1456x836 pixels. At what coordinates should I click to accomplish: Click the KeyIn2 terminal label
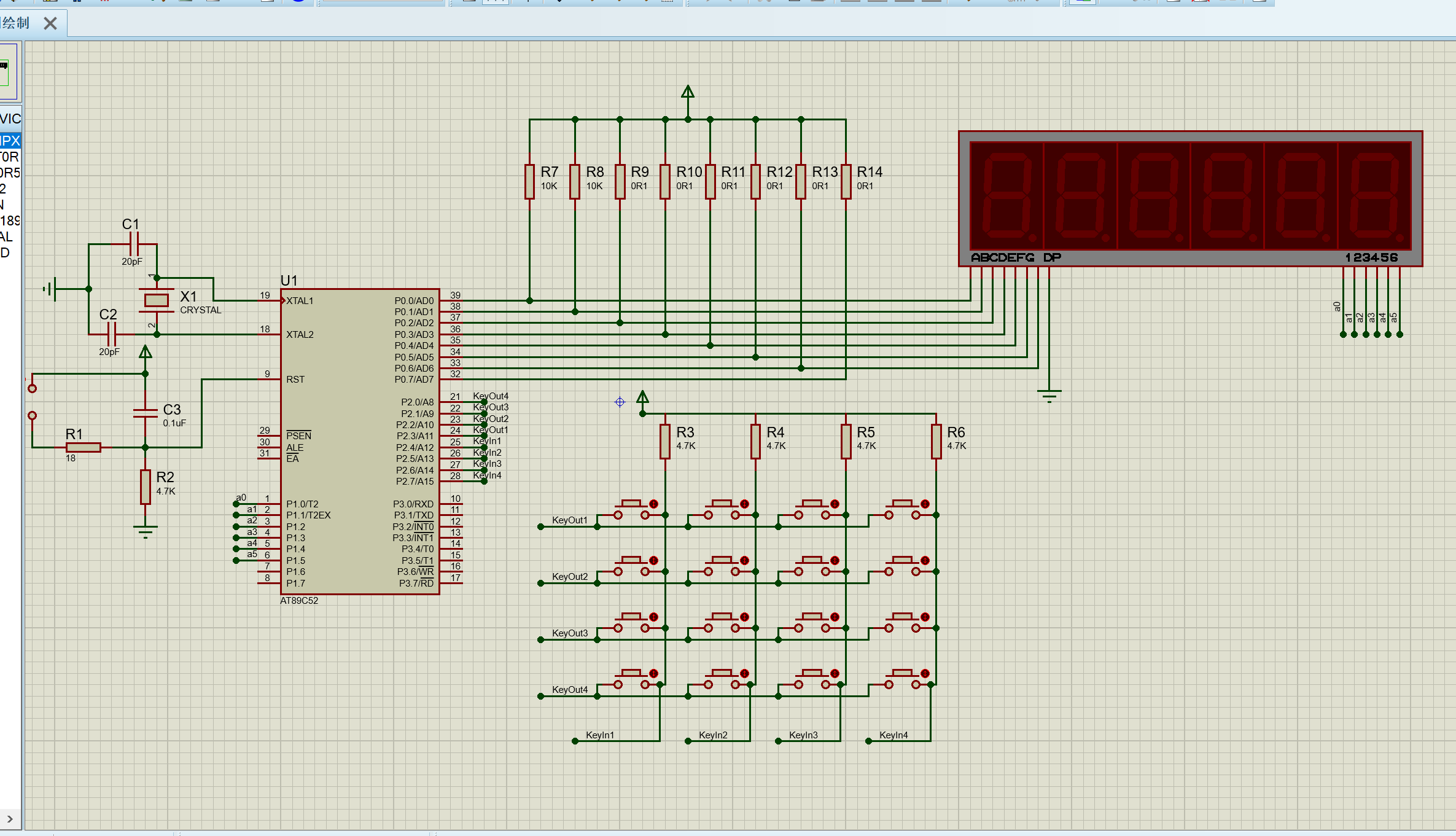[713, 735]
